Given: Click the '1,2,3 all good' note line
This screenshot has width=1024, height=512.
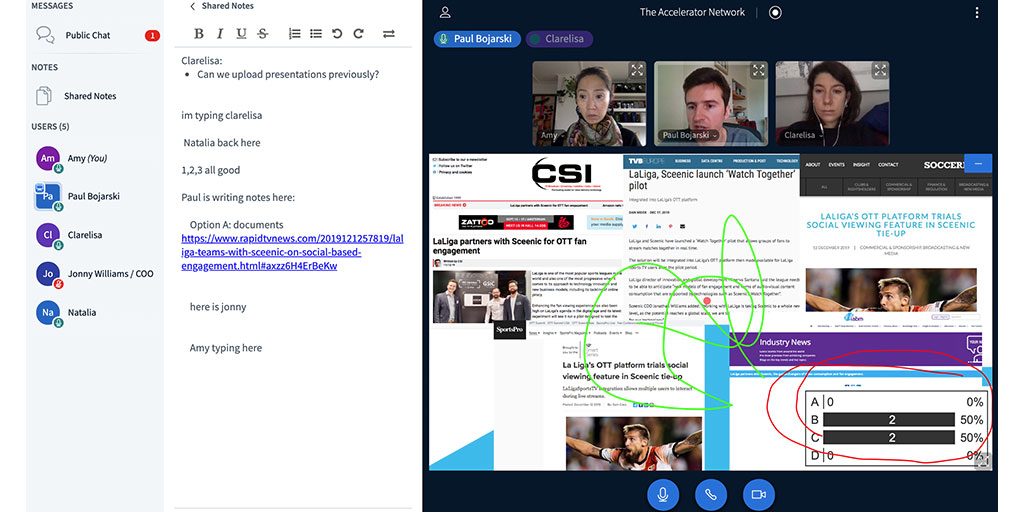Looking at the screenshot, I should tap(210, 170).
